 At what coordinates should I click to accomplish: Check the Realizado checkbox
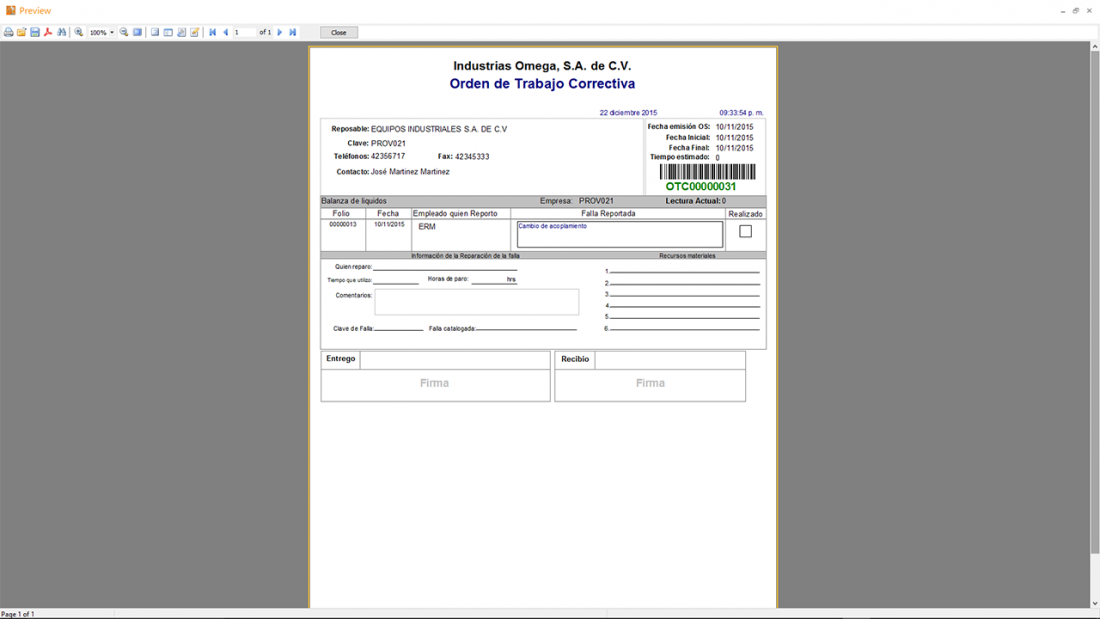[745, 231]
